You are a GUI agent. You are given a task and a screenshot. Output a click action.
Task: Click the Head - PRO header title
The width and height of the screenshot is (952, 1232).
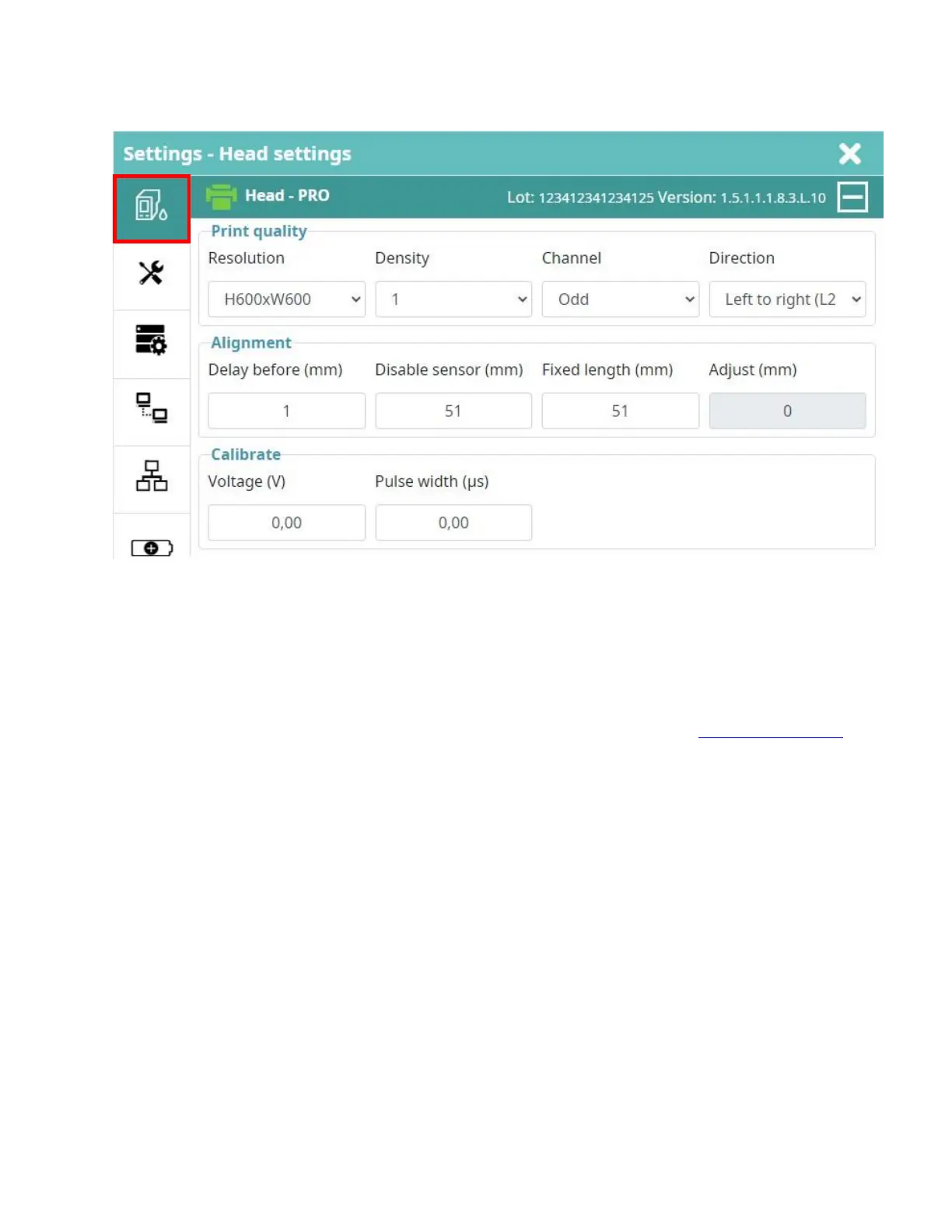point(287,196)
